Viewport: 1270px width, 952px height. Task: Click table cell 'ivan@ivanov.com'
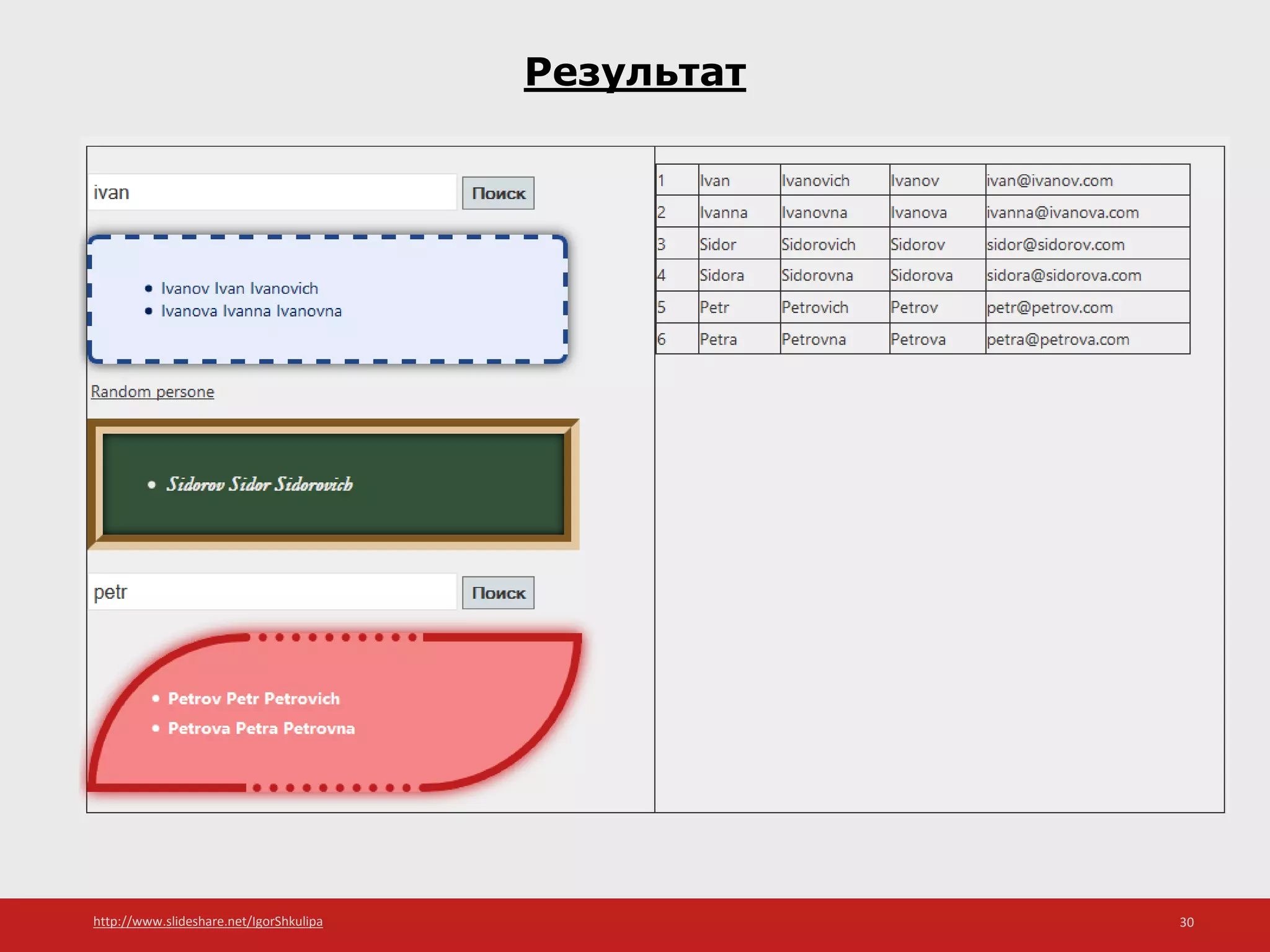pos(1088,180)
